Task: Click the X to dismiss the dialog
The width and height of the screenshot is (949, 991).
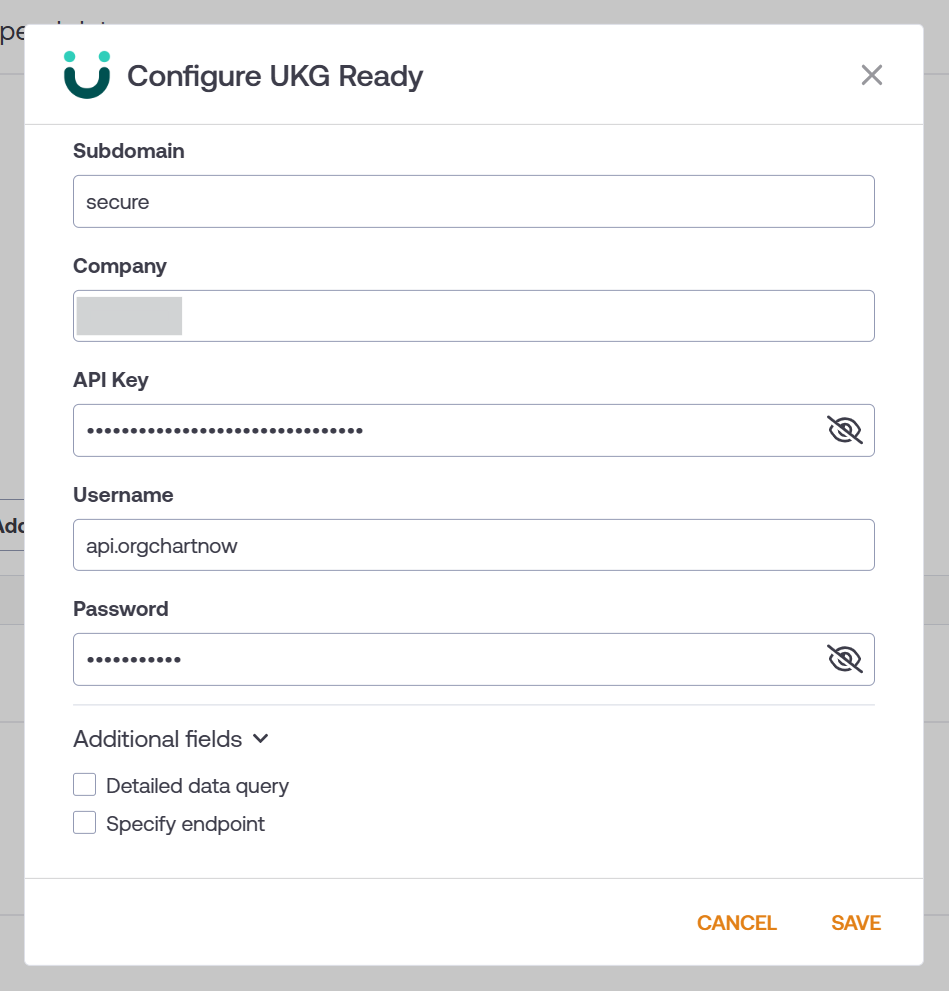Action: pos(871,74)
